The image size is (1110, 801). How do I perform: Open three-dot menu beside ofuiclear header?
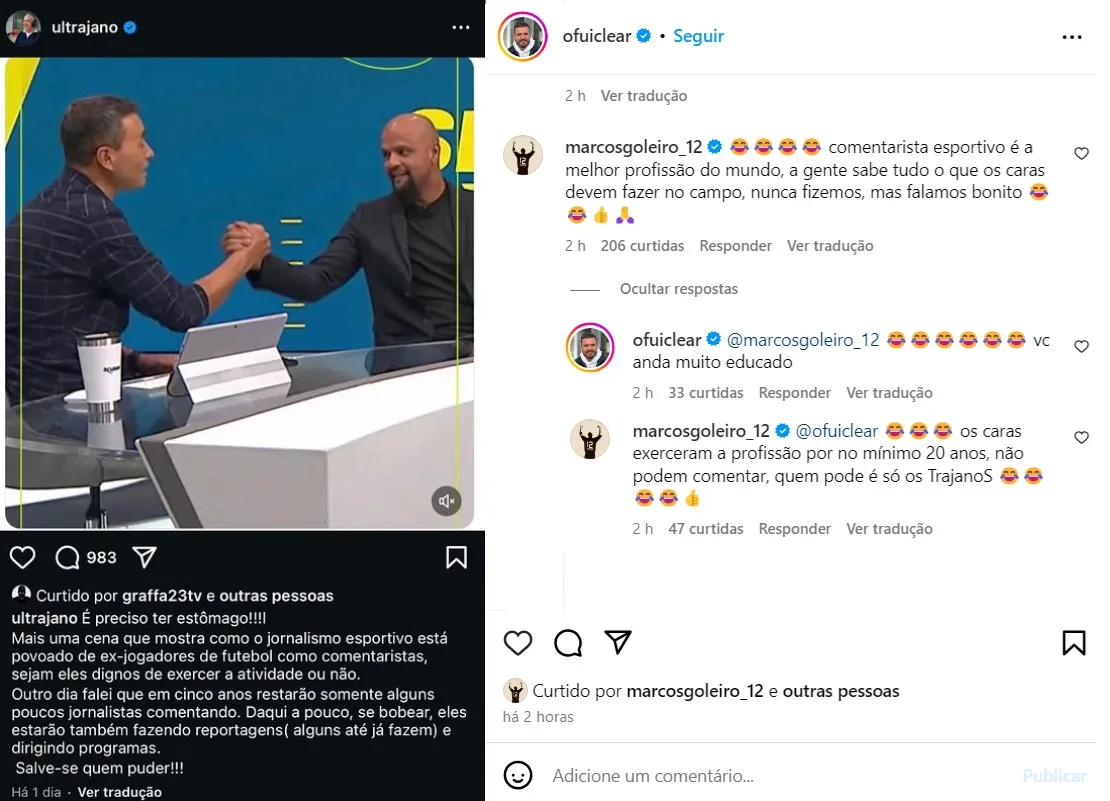point(1072,37)
